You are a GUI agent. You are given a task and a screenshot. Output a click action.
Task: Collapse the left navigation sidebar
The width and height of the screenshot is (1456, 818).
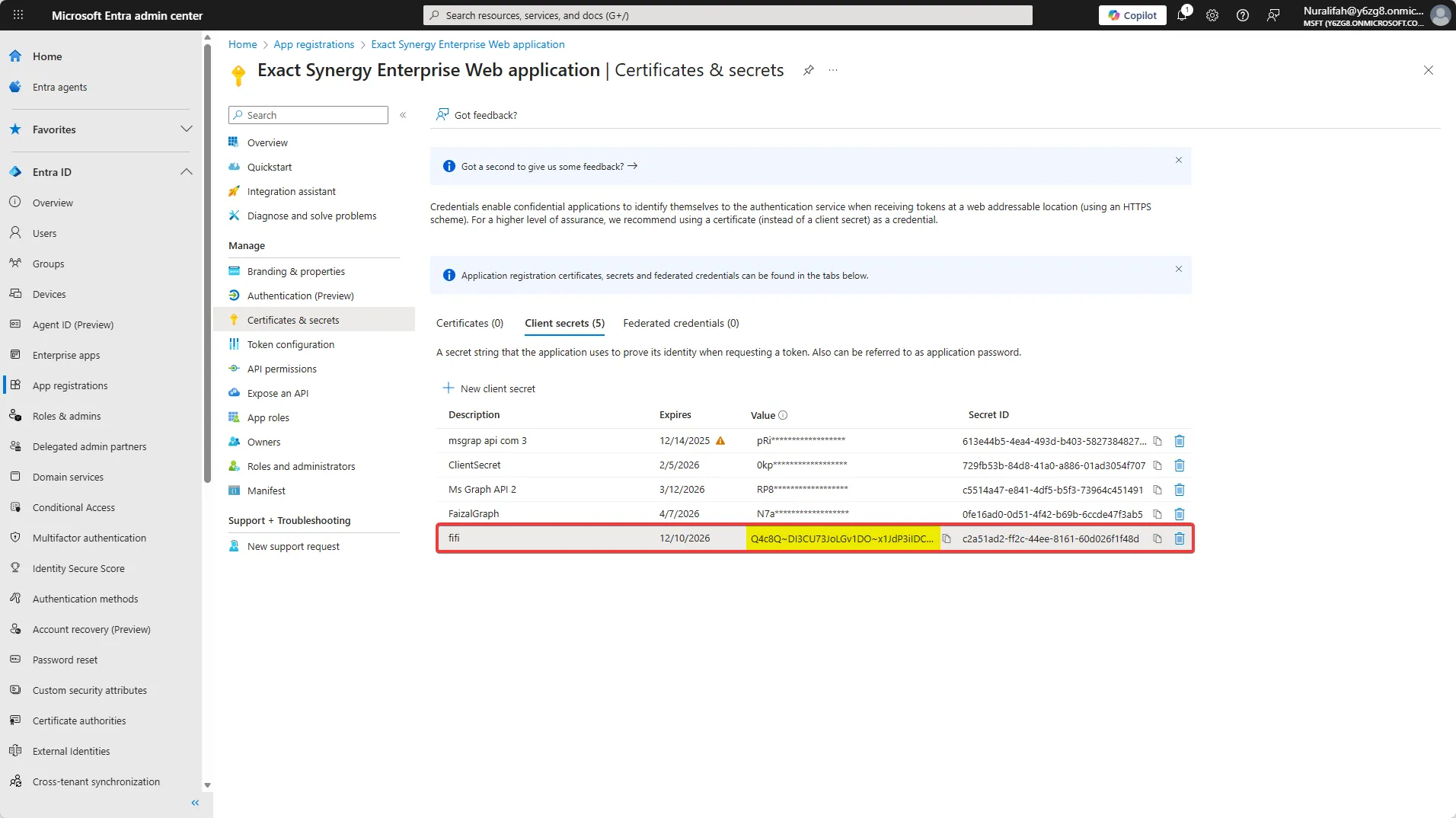[x=194, y=802]
